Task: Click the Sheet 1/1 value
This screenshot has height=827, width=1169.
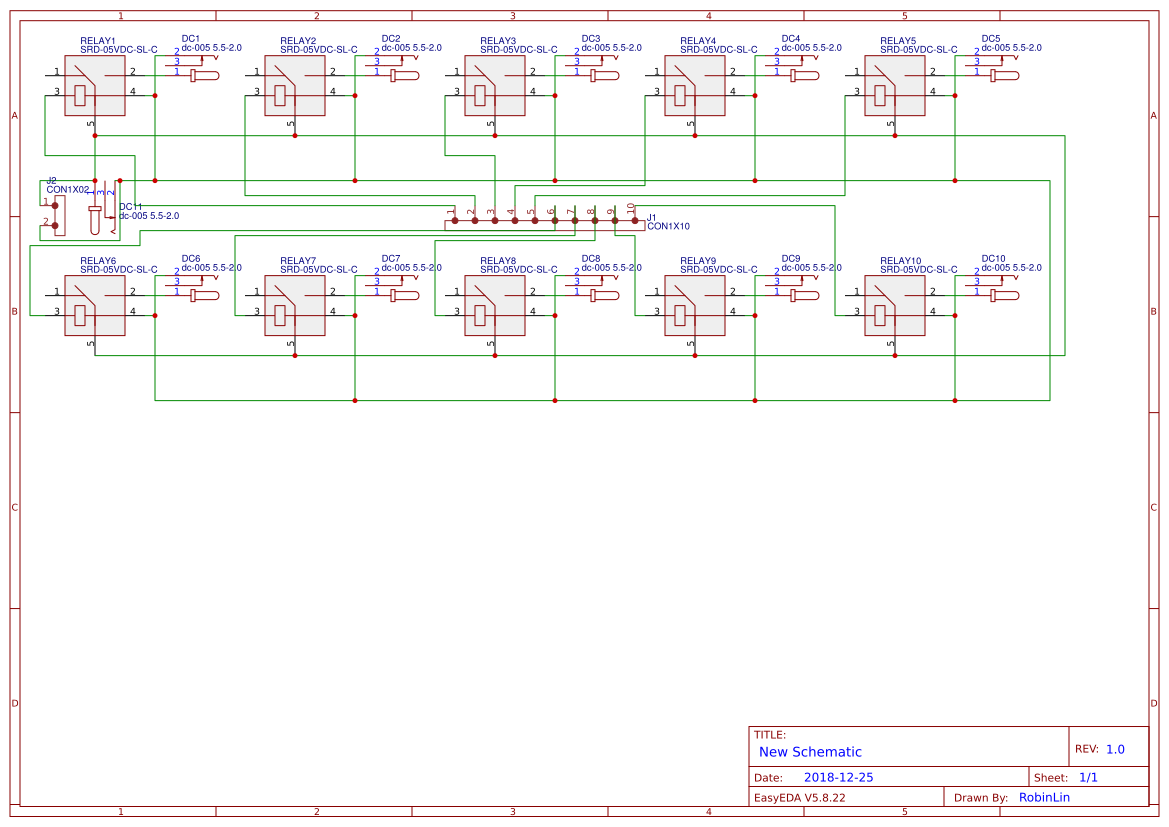Action: coord(1088,777)
